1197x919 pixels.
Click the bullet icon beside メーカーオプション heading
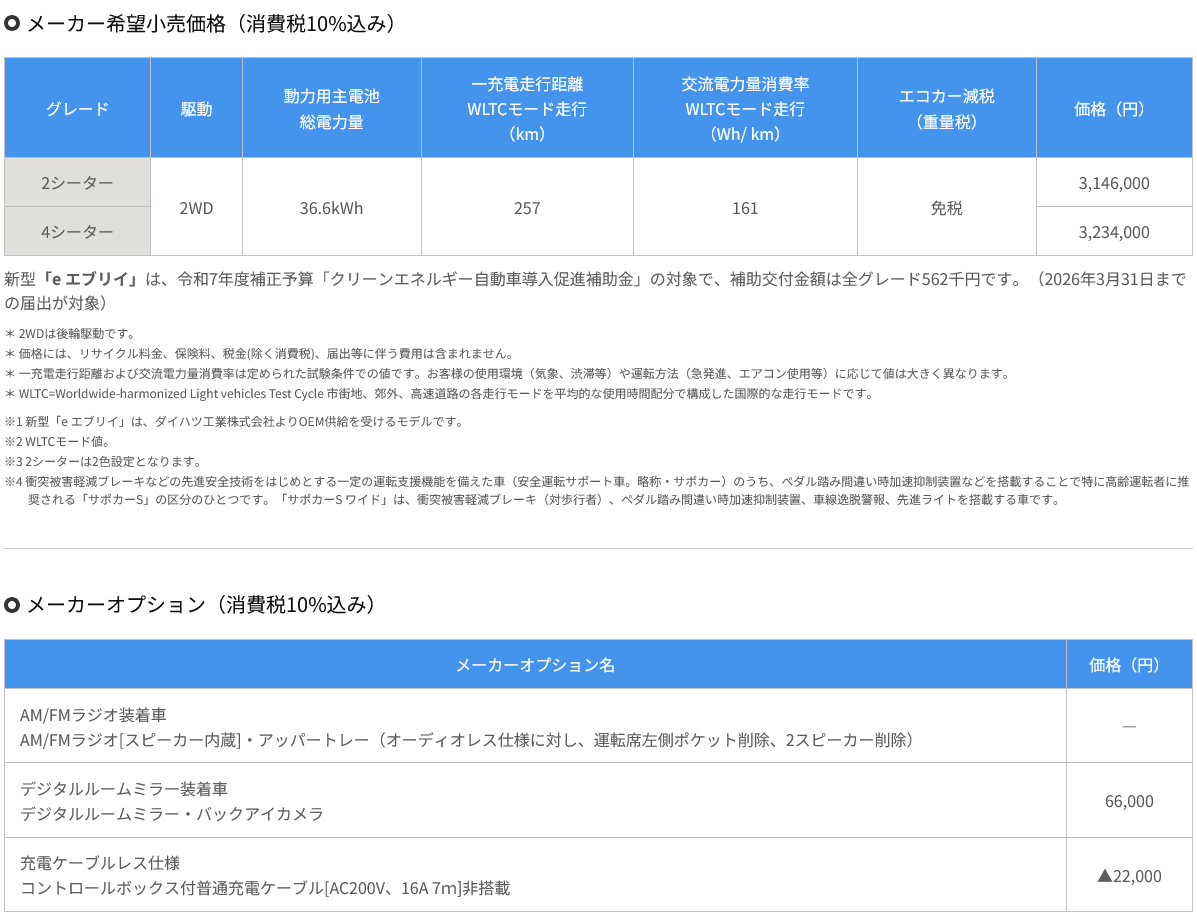[x=12, y=605]
